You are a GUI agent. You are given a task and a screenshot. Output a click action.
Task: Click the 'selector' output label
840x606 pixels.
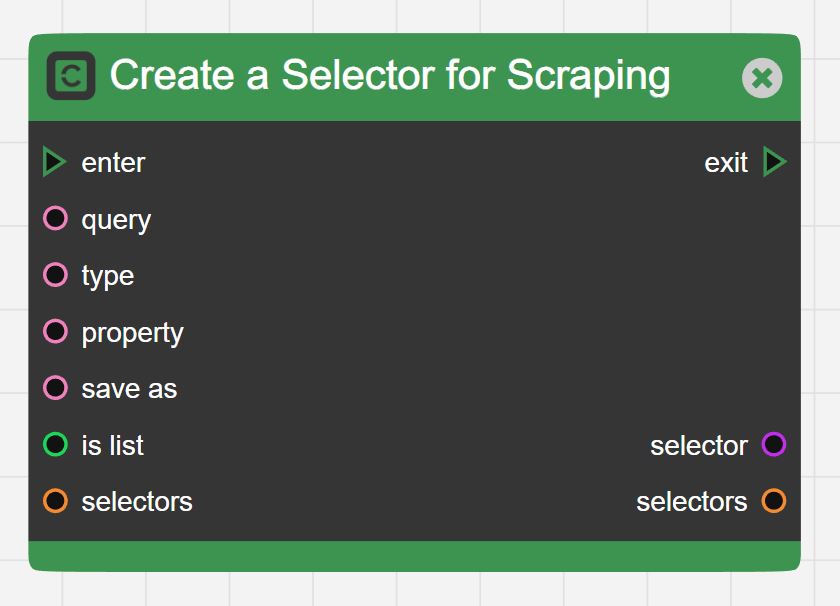699,444
